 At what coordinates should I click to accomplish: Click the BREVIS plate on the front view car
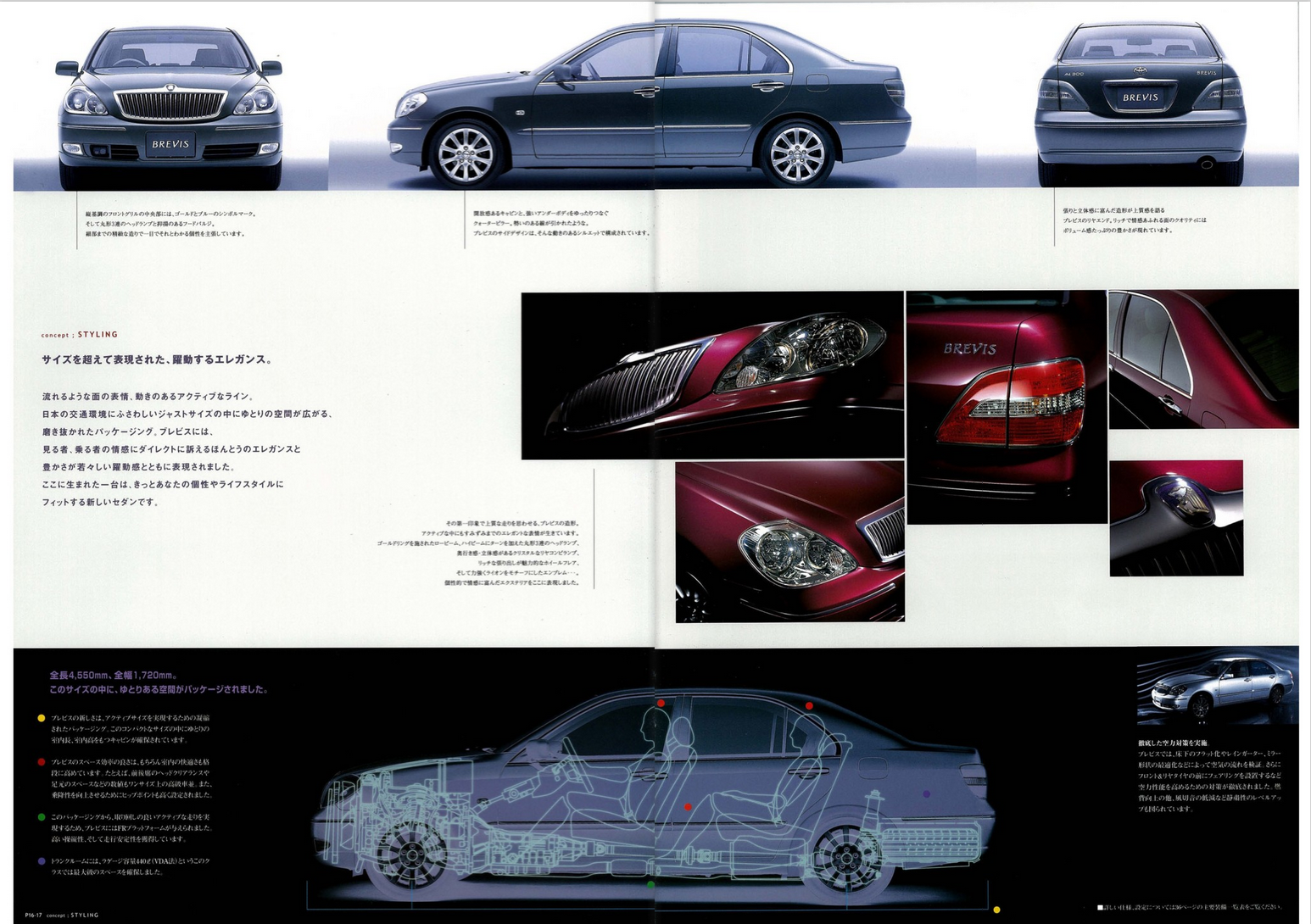170,144
